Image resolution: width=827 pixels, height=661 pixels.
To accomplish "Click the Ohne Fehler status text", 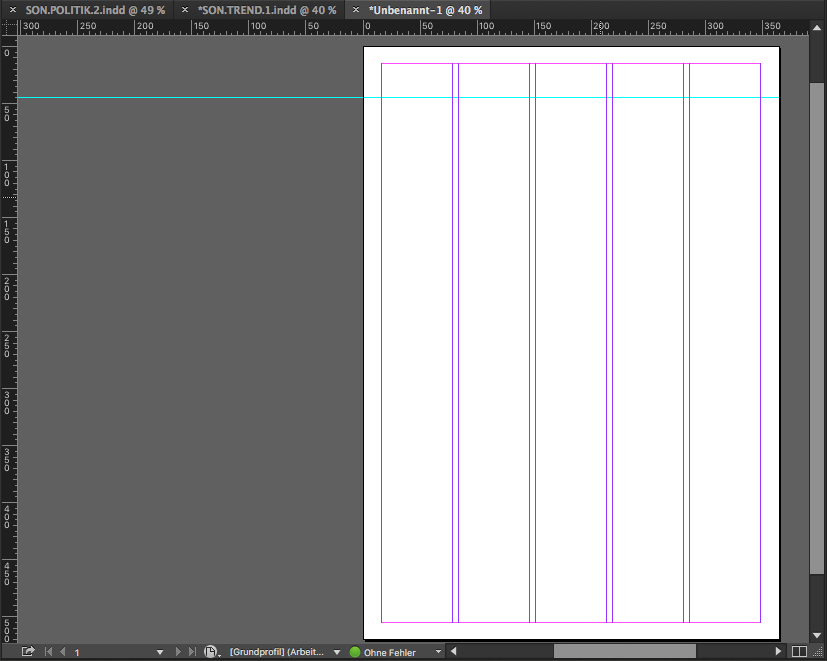I will pos(390,653).
